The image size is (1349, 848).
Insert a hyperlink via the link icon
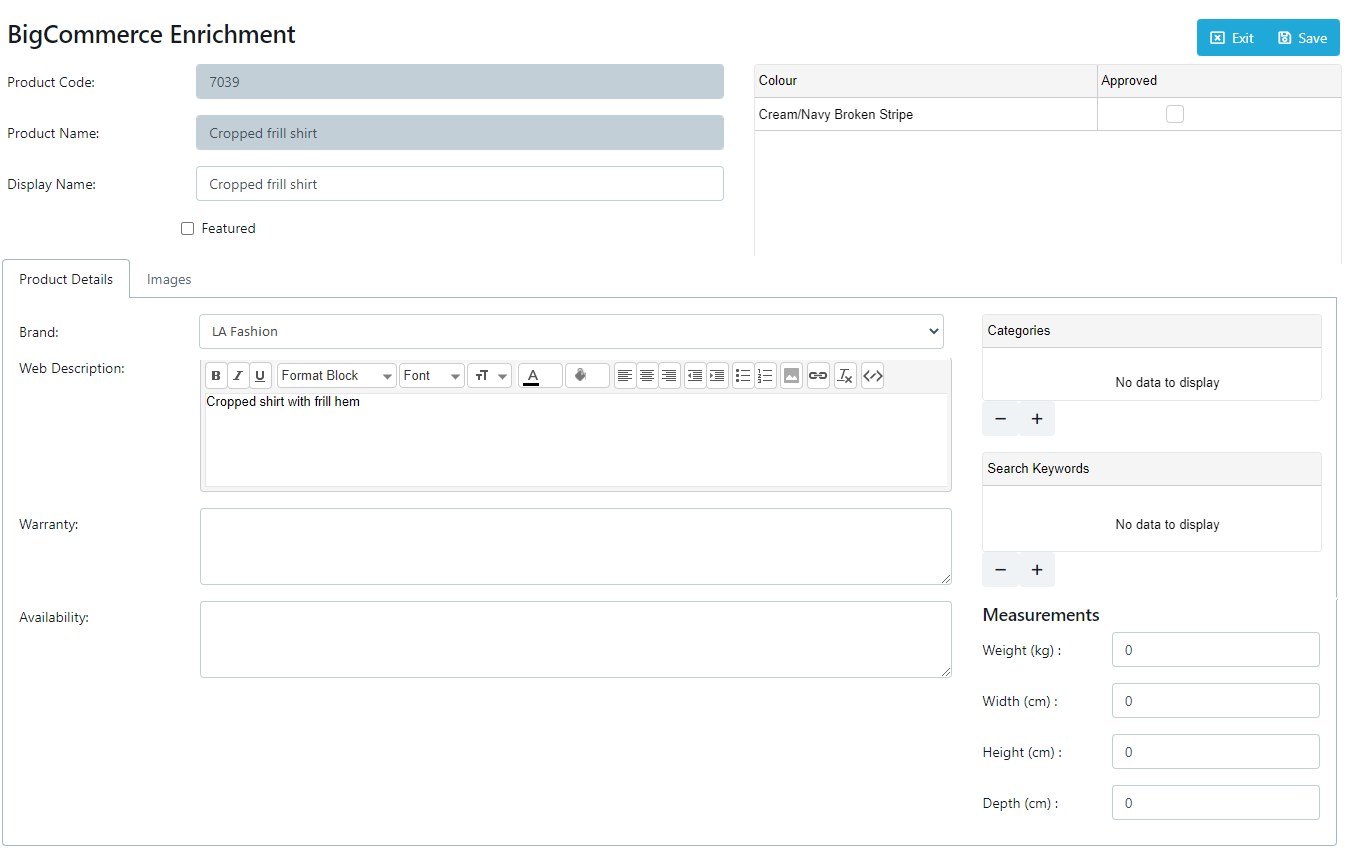pos(818,376)
